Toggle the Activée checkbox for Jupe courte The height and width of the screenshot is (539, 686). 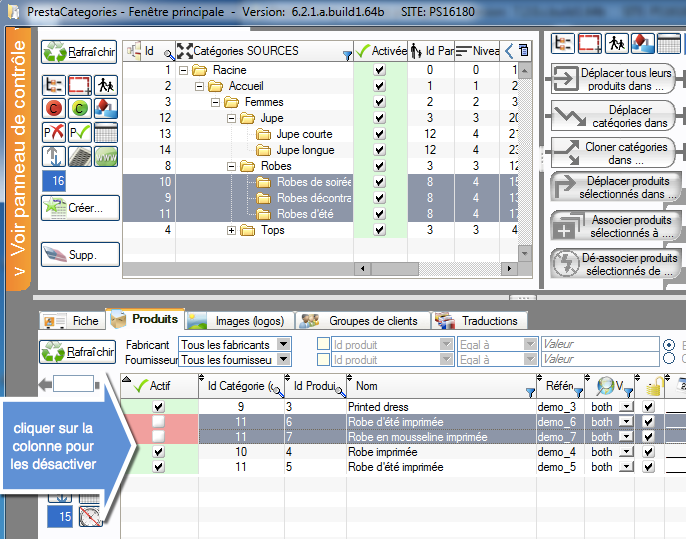(379, 134)
